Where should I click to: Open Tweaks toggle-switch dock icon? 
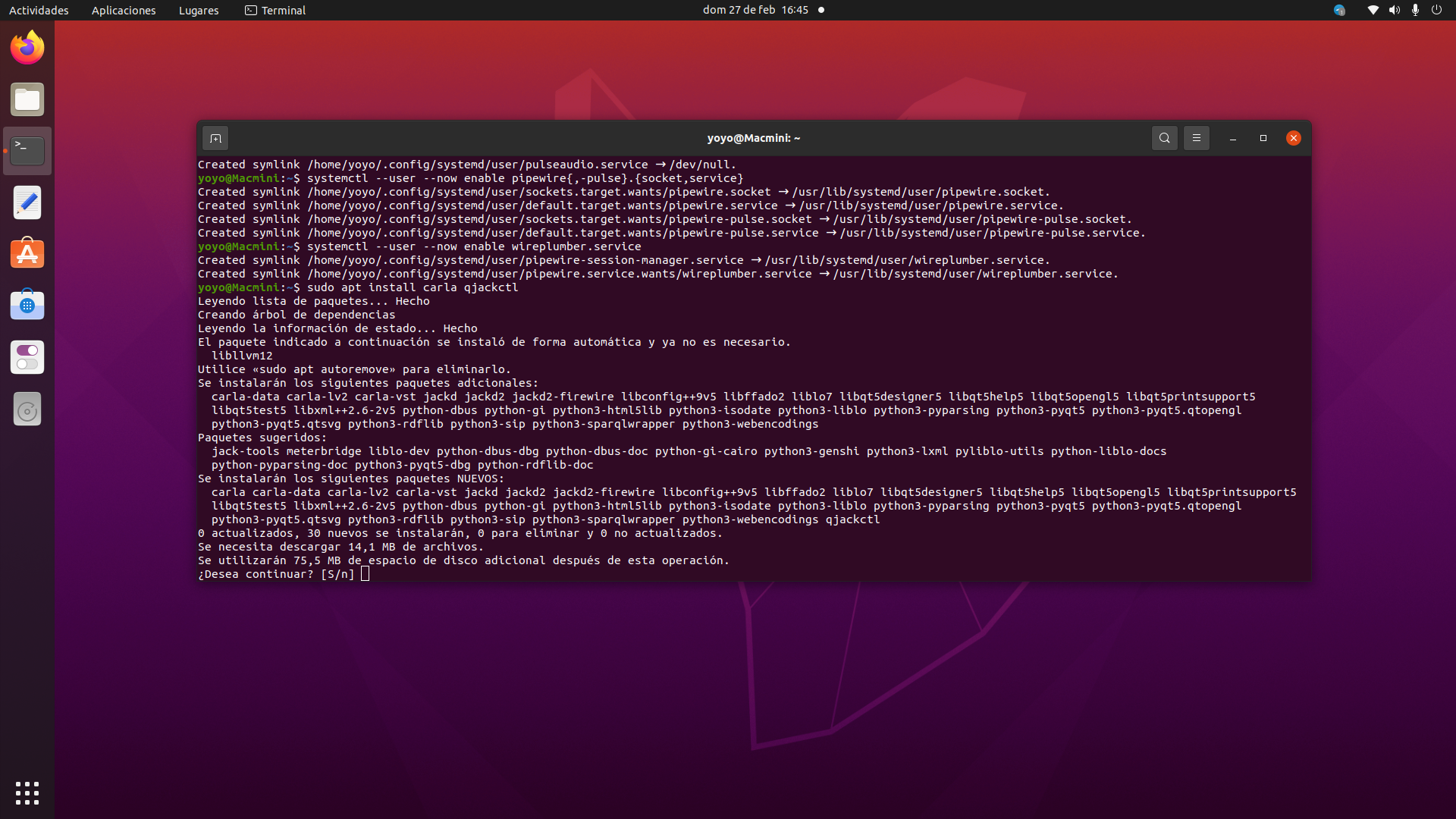click(x=27, y=357)
